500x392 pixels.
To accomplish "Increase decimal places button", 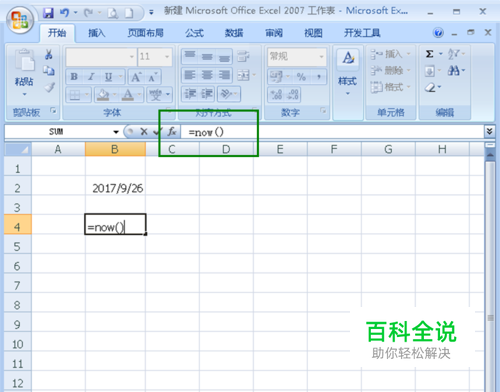I will (277, 95).
